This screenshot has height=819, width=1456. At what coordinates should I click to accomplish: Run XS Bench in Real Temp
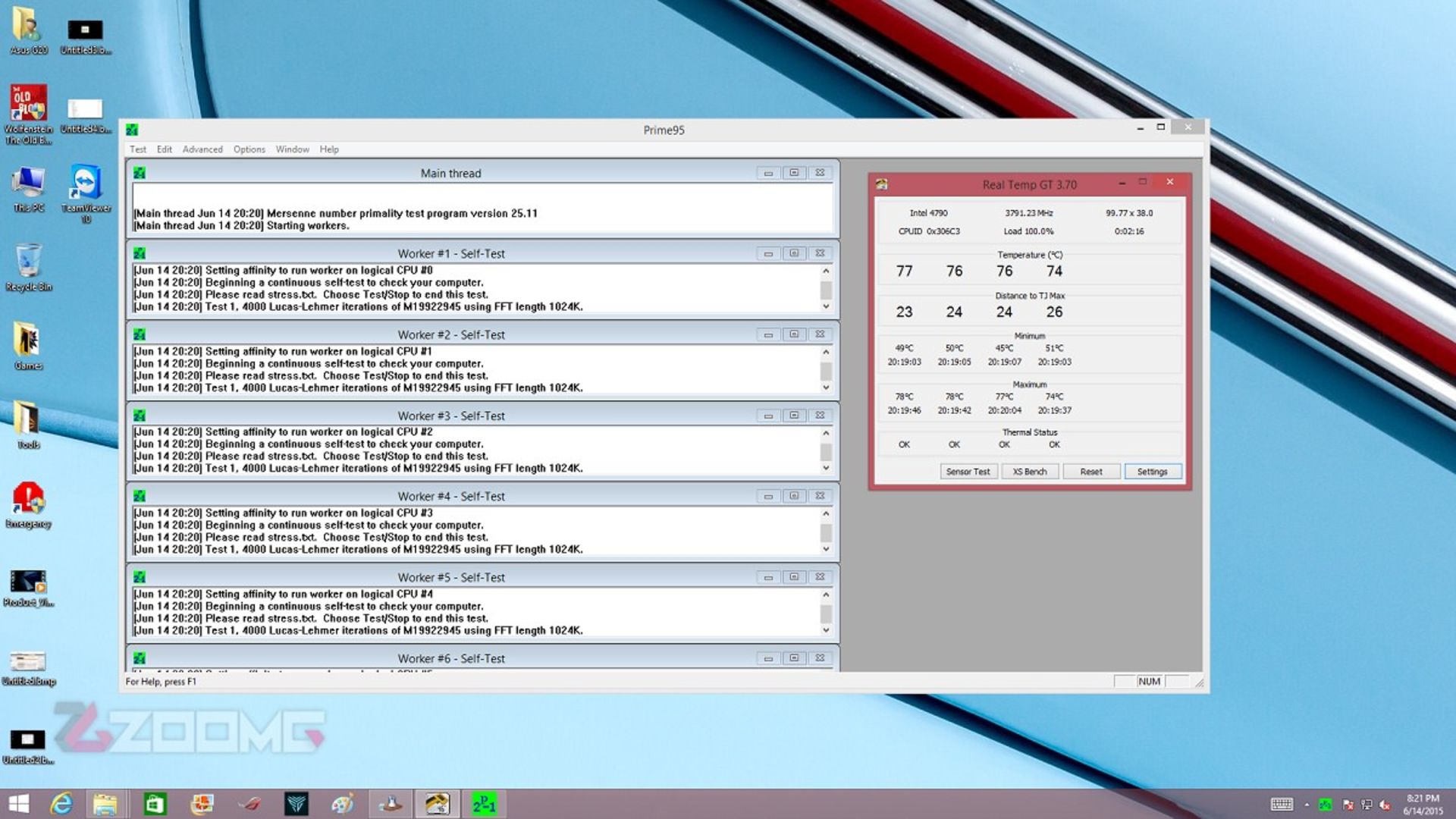tap(1030, 472)
